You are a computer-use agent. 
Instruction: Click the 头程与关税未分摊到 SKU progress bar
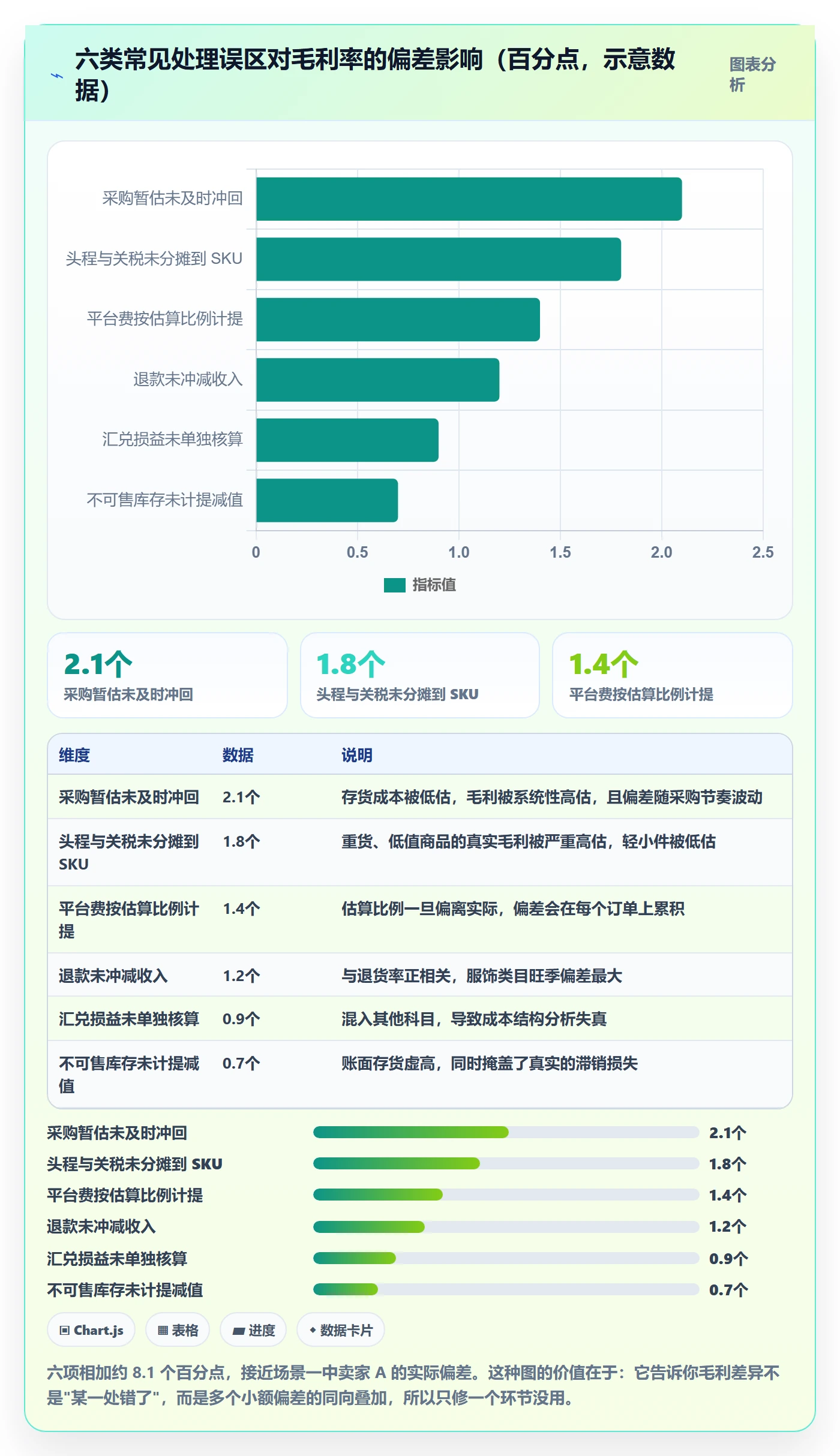506,1163
